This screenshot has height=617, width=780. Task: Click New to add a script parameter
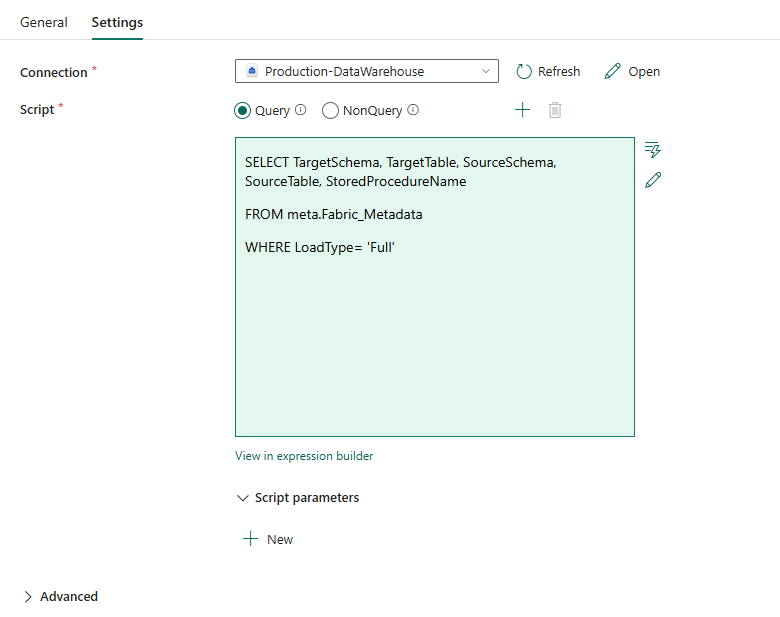[x=269, y=539]
